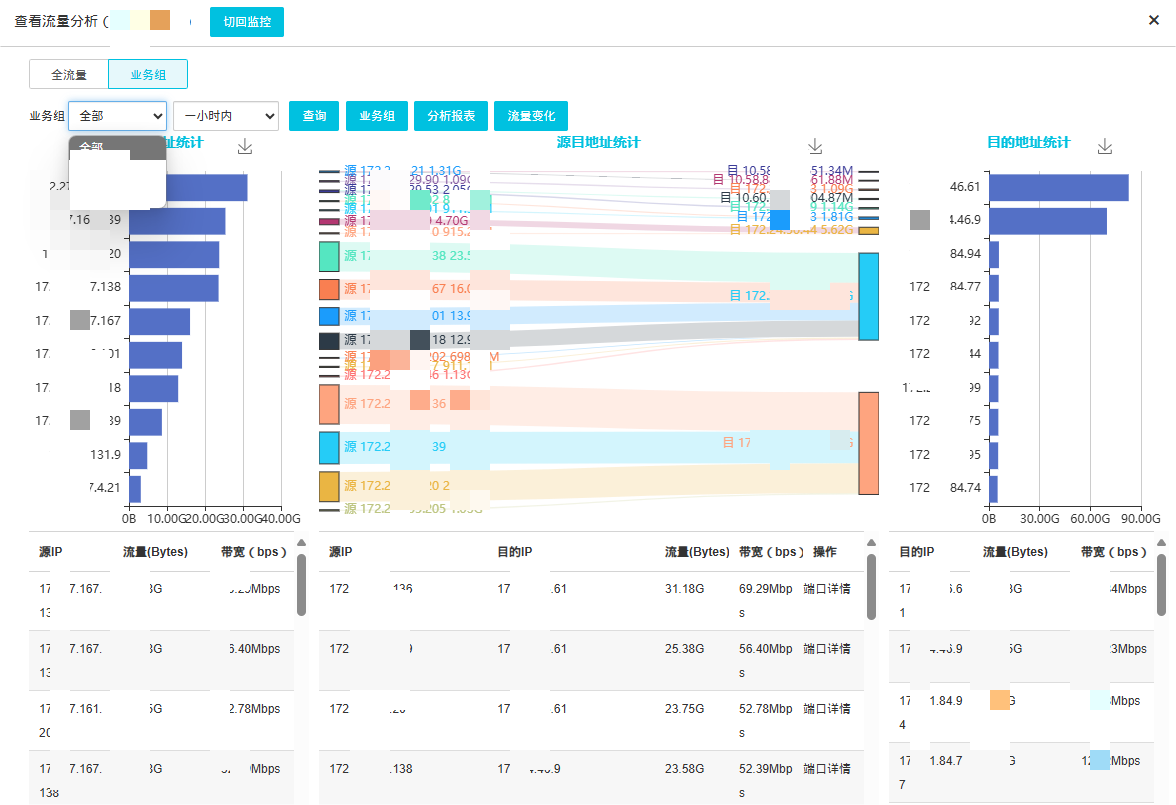This screenshot has height=805, width=1176.
Task: Click the 源IP header in left table
Action: click(51, 552)
